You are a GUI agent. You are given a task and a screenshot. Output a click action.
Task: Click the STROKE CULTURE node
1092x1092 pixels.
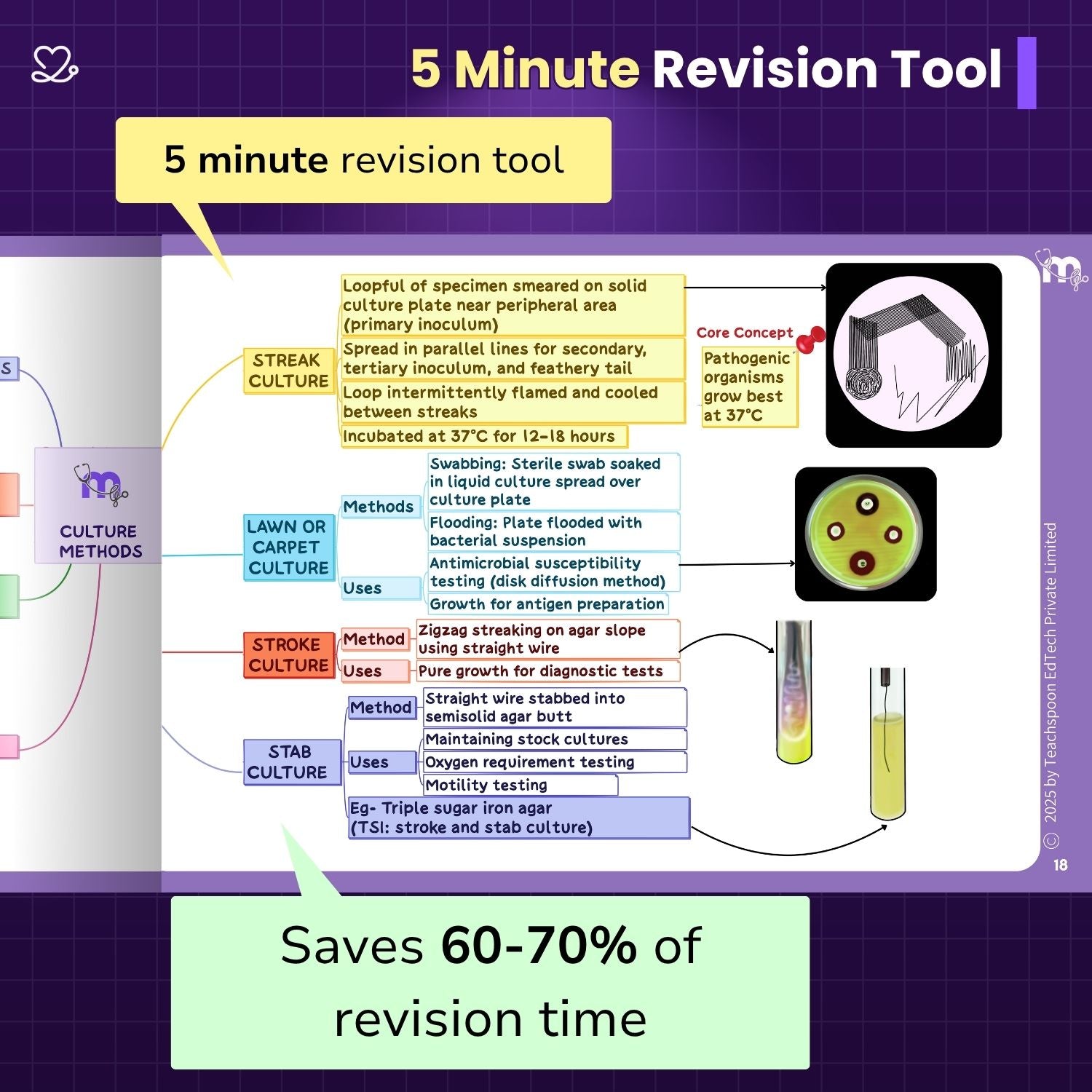[288, 654]
